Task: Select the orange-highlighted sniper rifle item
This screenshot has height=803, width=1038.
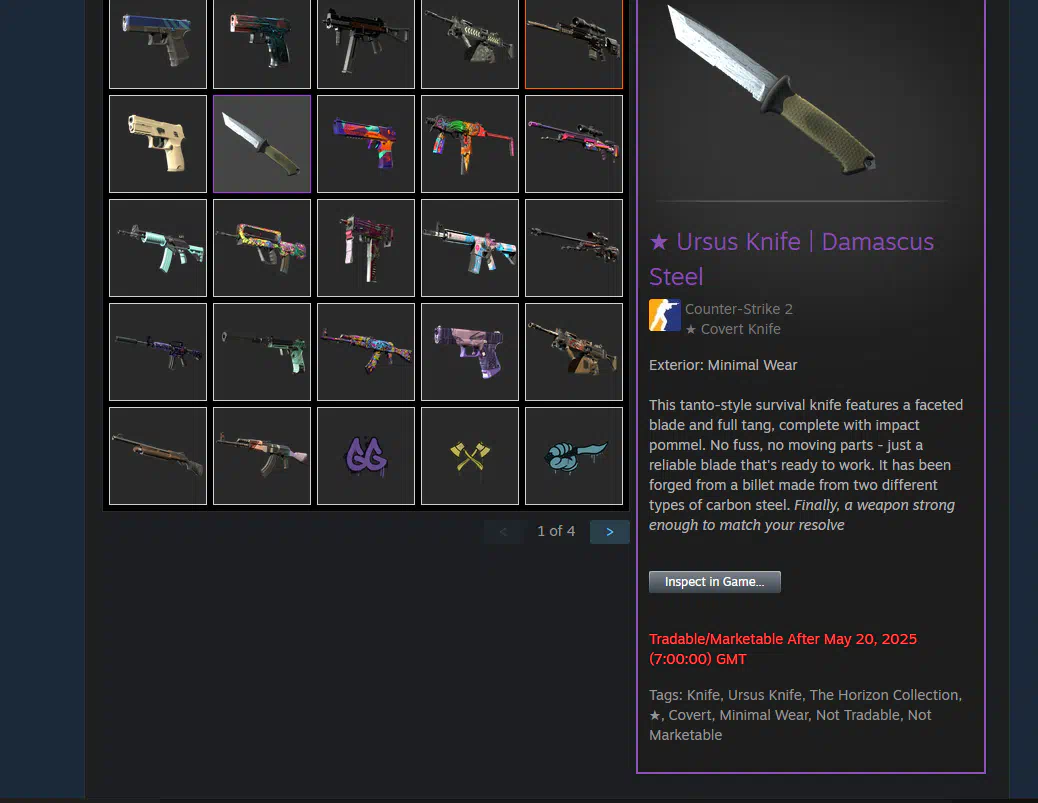Action: click(x=573, y=44)
